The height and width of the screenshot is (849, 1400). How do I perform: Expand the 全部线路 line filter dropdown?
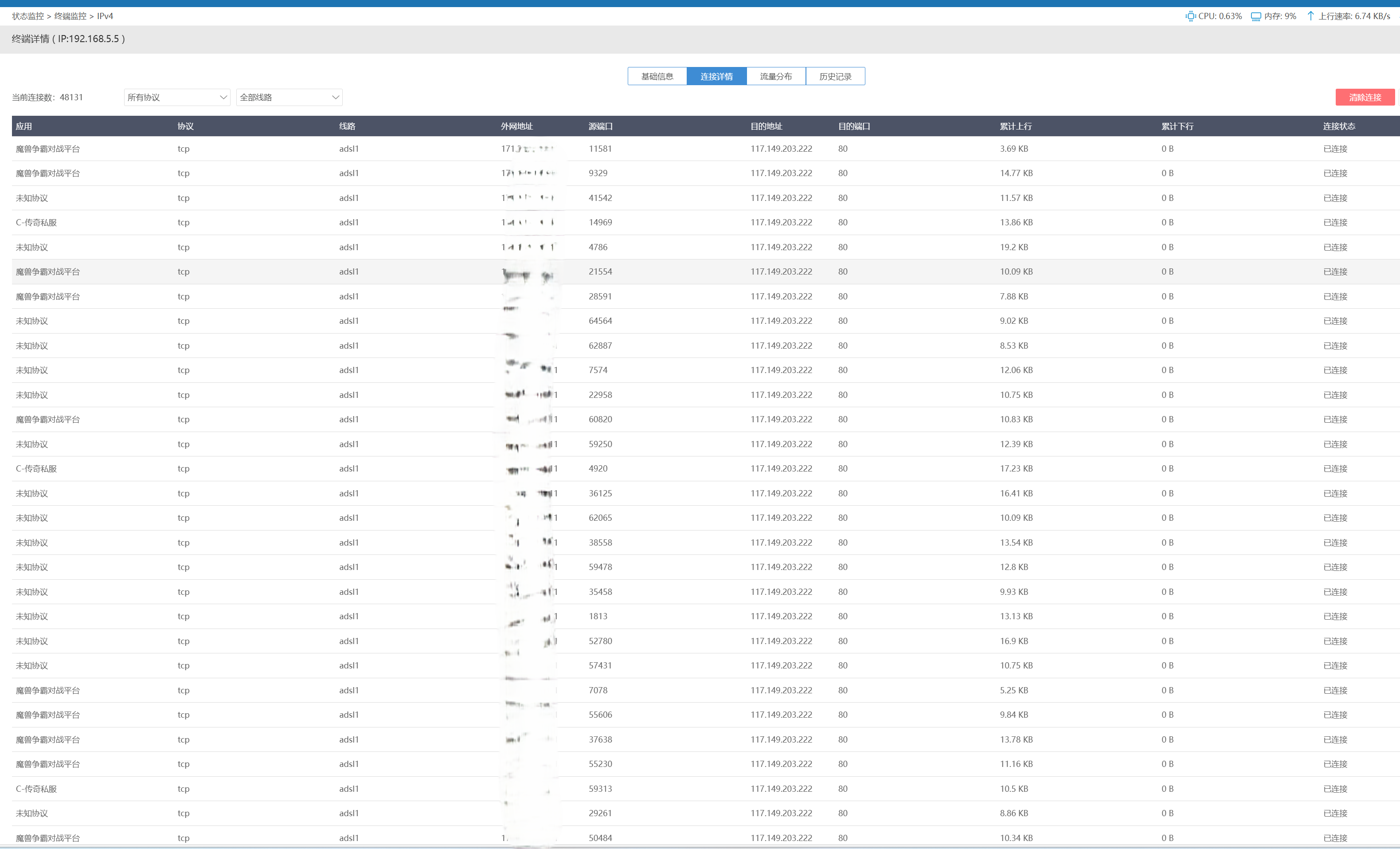pos(289,97)
